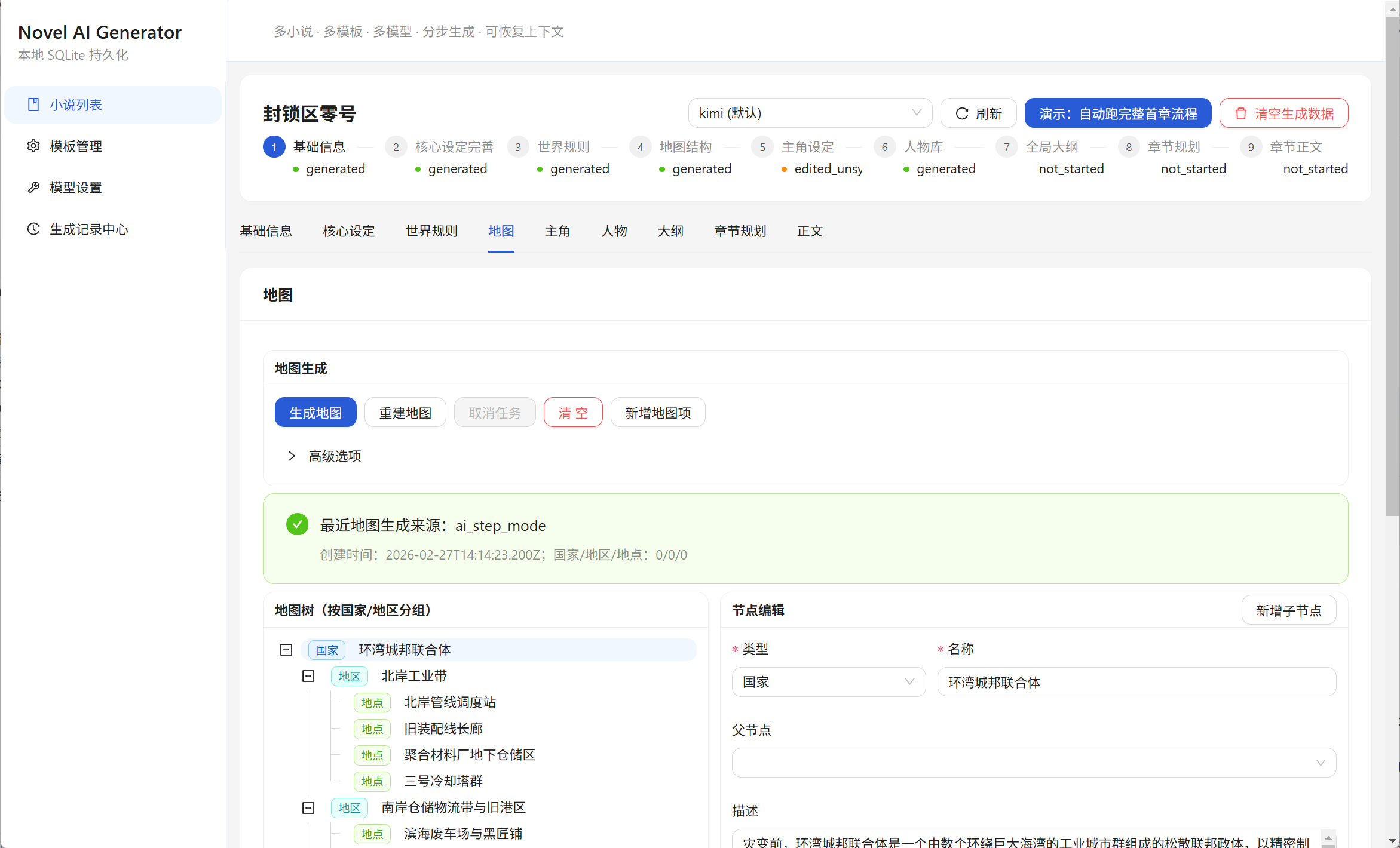
Task: Click the 生成地图 button
Action: tap(315, 412)
